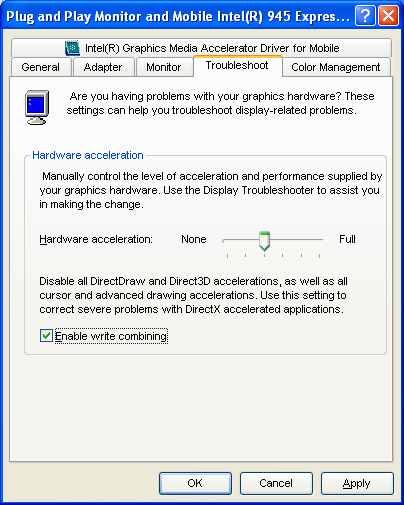This screenshot has height=505, width=404.
Task: Click the Intel graphics chip icon
Action: pos(72,48)
